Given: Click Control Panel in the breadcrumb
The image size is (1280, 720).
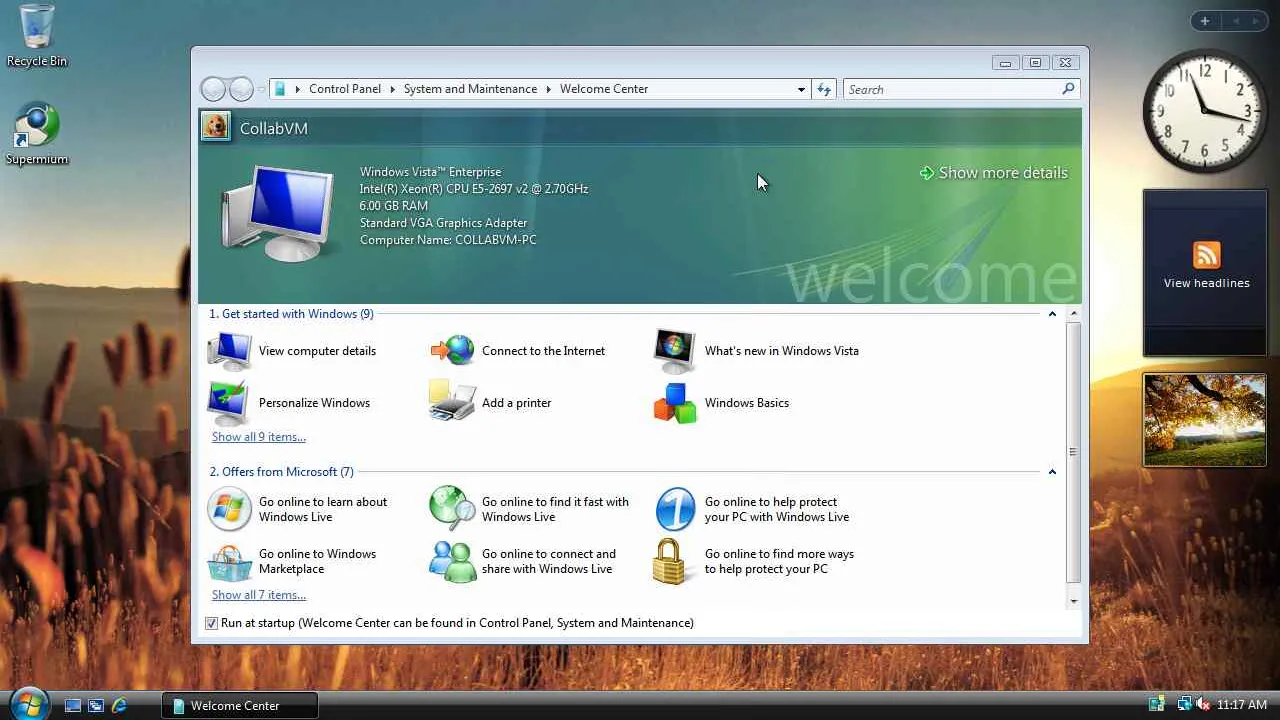Looking at the screenshot, I should tap(345, 89).
